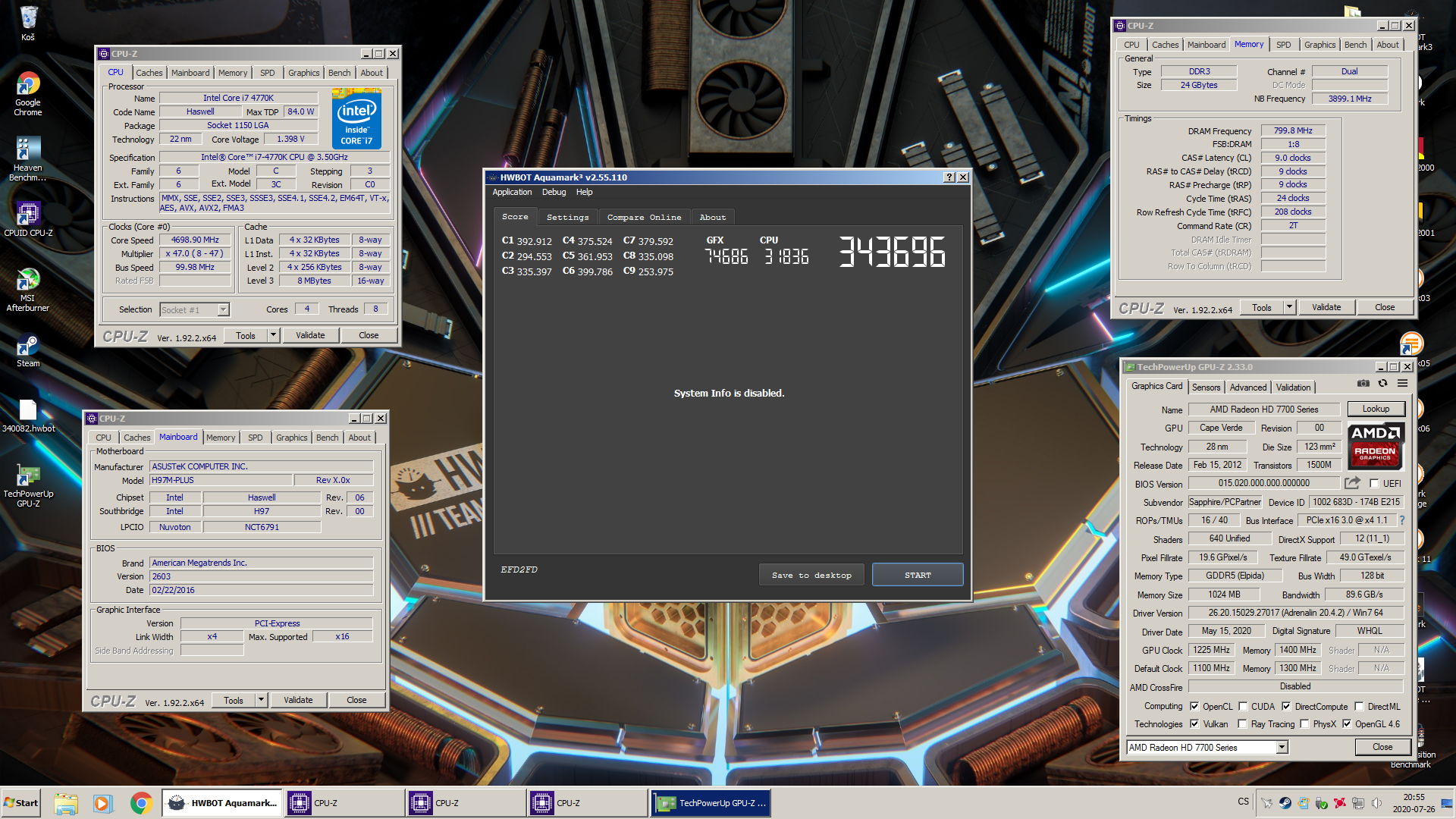The width and height of the screenshot is (1456, 819).
Task: Click the HWBOT Aquamark taskbar button
Action: 222,803
